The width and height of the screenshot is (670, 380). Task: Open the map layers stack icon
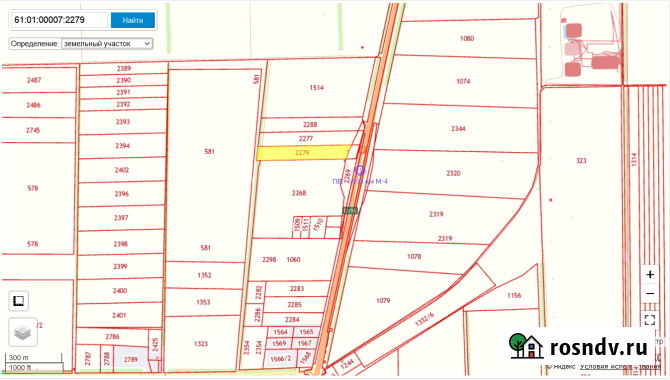[x=23, y=332]
